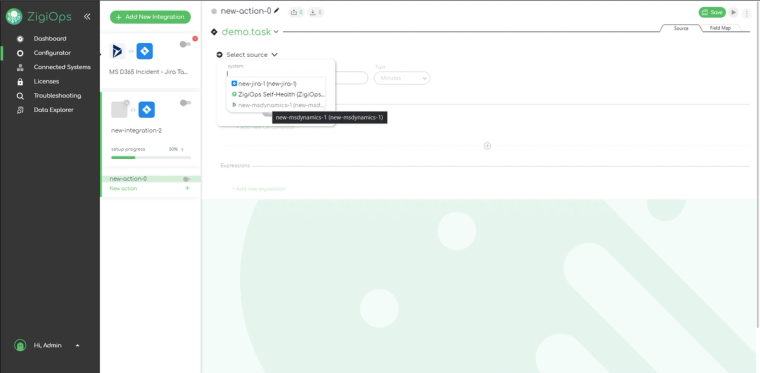The image size is (760, 373).
Task: Open the Type Minutes dropdown
Action: pos(402,78)
